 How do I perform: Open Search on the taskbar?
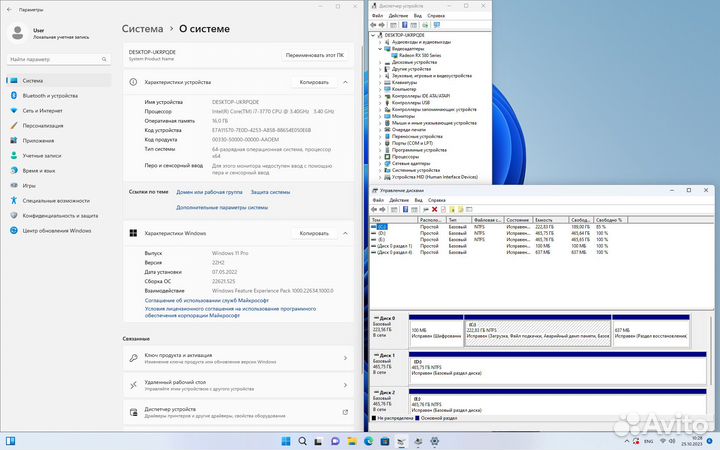pos(302,441)
